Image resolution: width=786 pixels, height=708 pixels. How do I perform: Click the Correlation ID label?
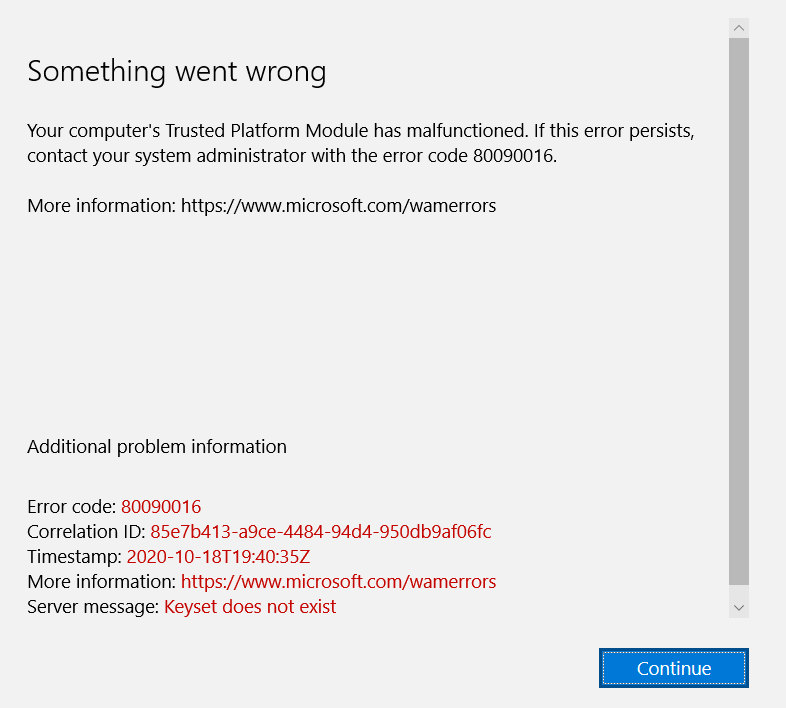pyautogui.click(x=86, y=532)
